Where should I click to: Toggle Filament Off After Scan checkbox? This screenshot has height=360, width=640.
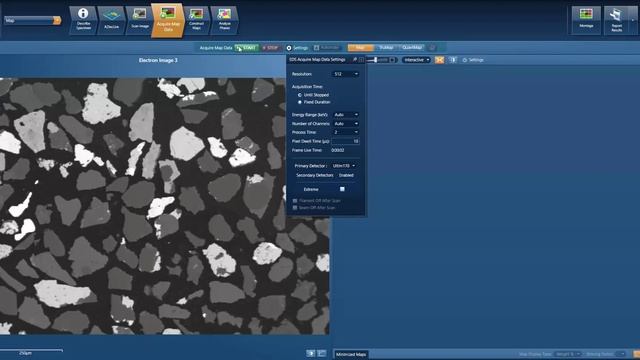tap(295, 201)
